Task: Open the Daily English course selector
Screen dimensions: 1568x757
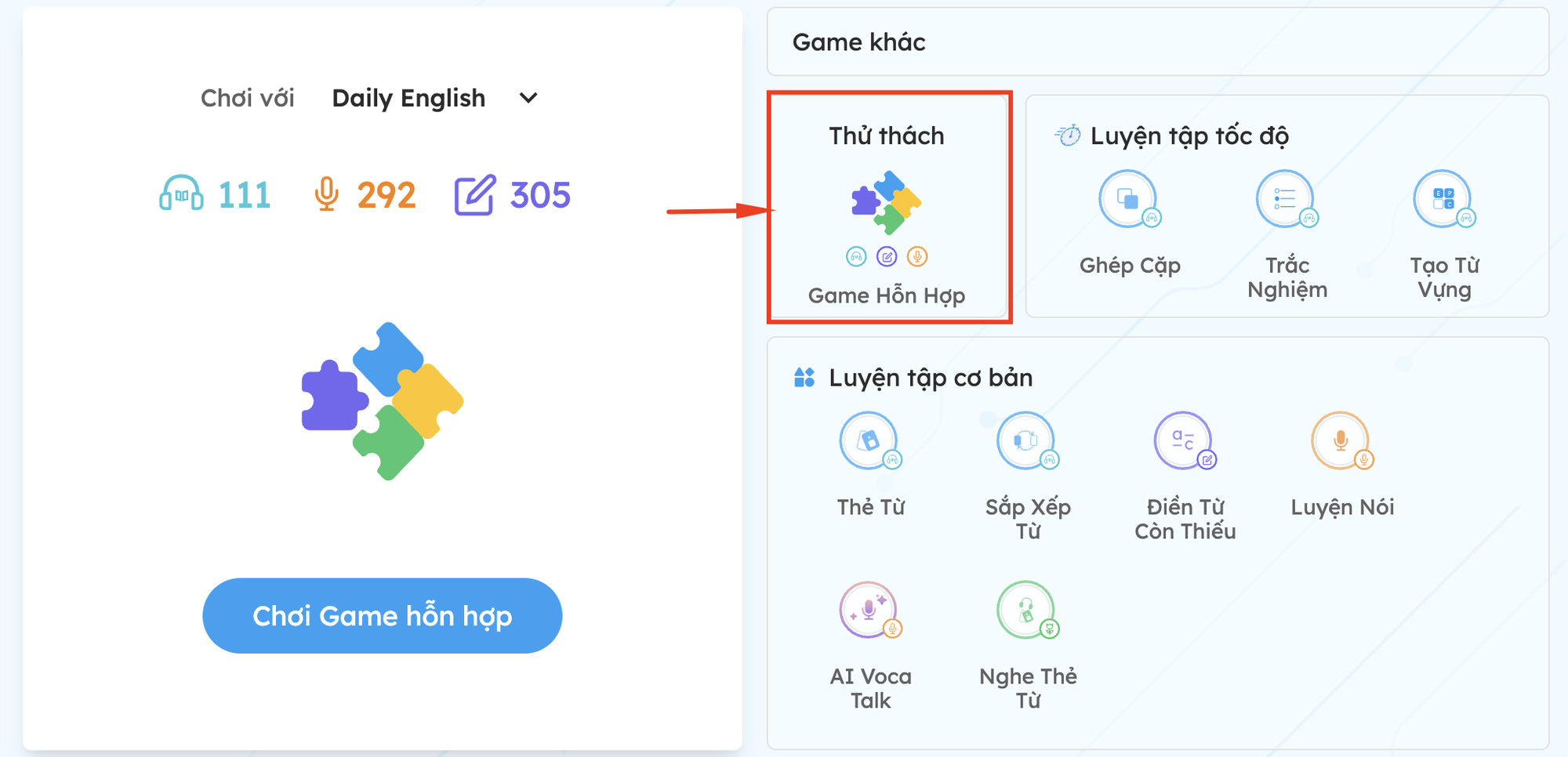Action: tap(408, 99)
